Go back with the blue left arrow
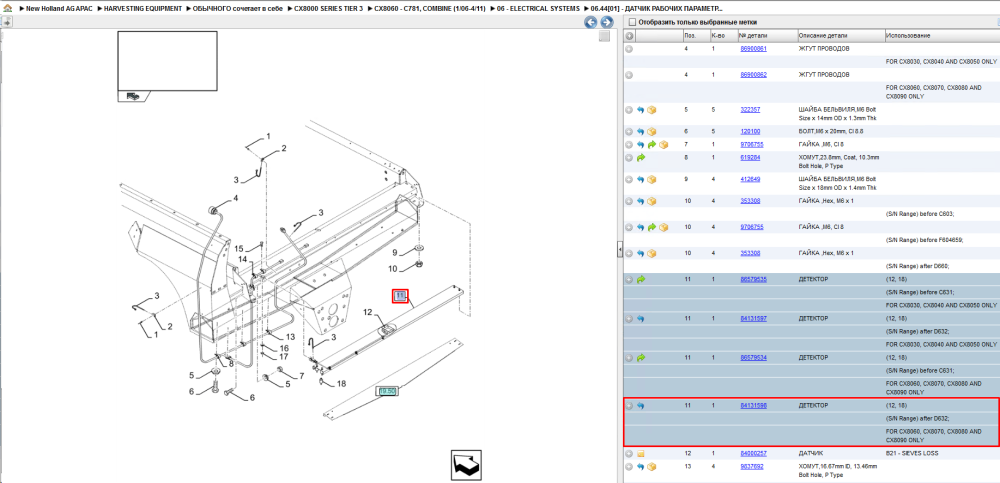 tap(591, 22)
